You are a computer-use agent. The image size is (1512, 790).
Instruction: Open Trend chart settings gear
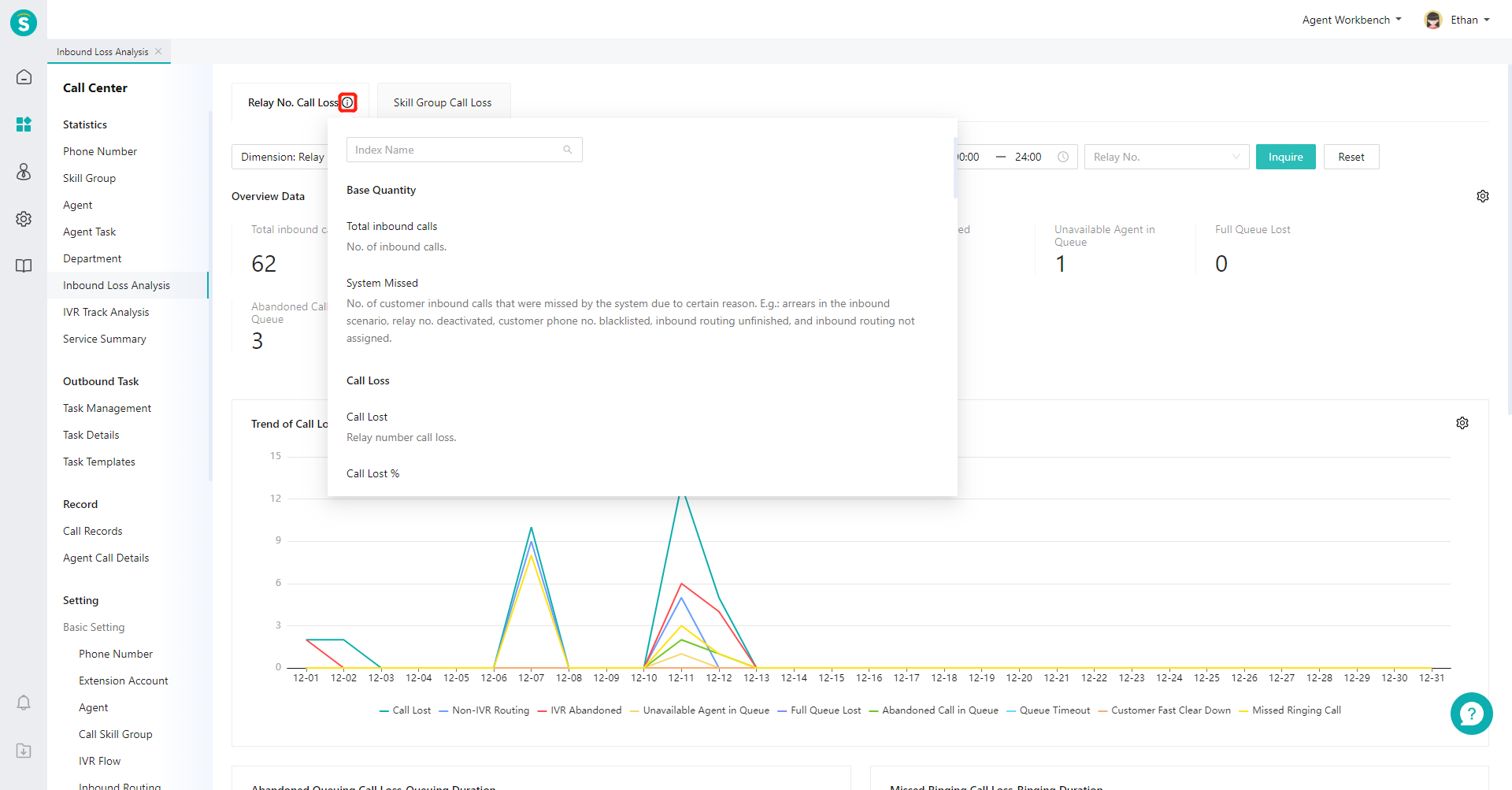pos(1462,423)
